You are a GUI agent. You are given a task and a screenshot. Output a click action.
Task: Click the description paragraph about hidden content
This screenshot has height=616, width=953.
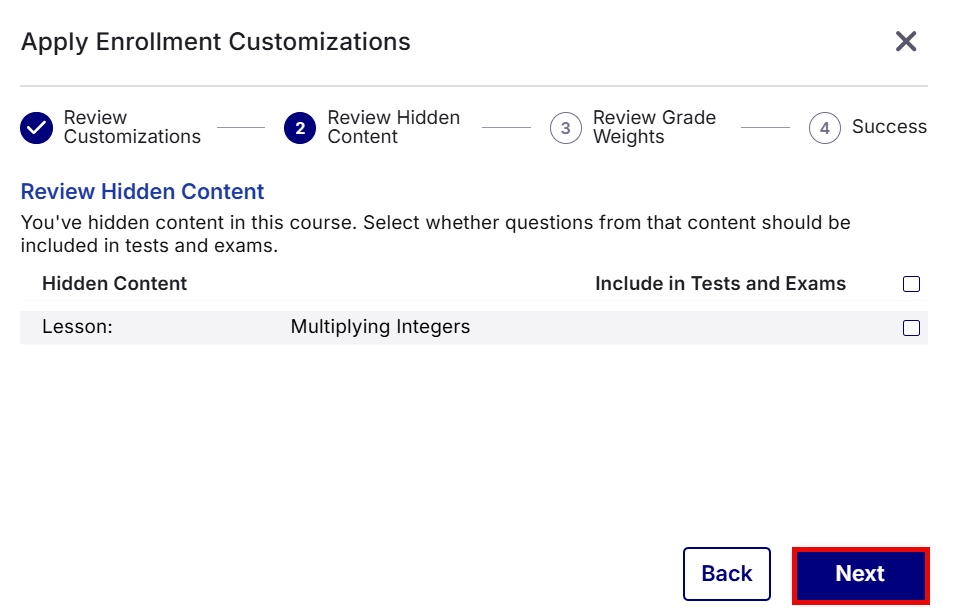click(435, 234)
